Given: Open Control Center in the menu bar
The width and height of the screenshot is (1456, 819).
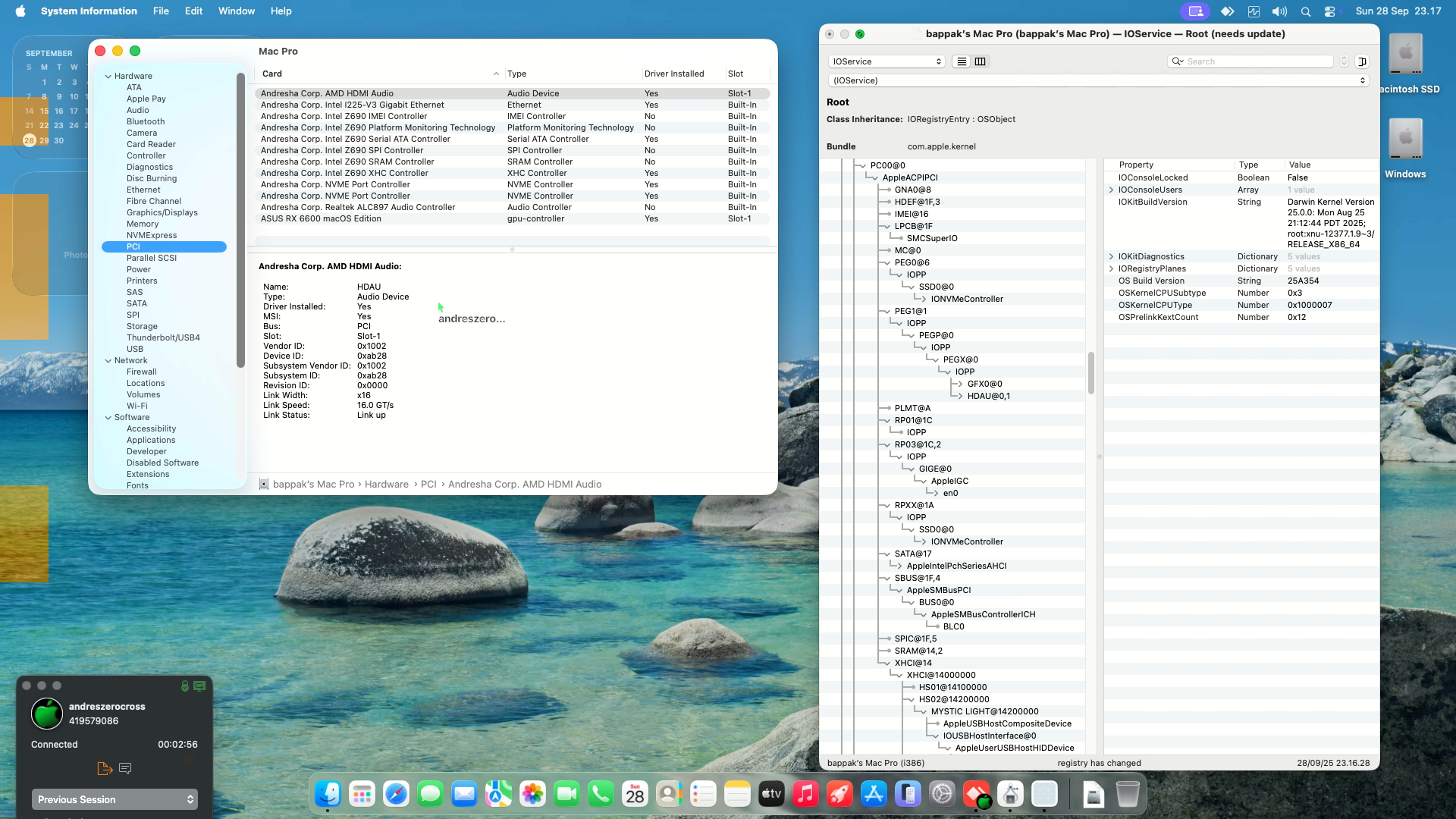Looking at the screenshot, I should 1329,11.
